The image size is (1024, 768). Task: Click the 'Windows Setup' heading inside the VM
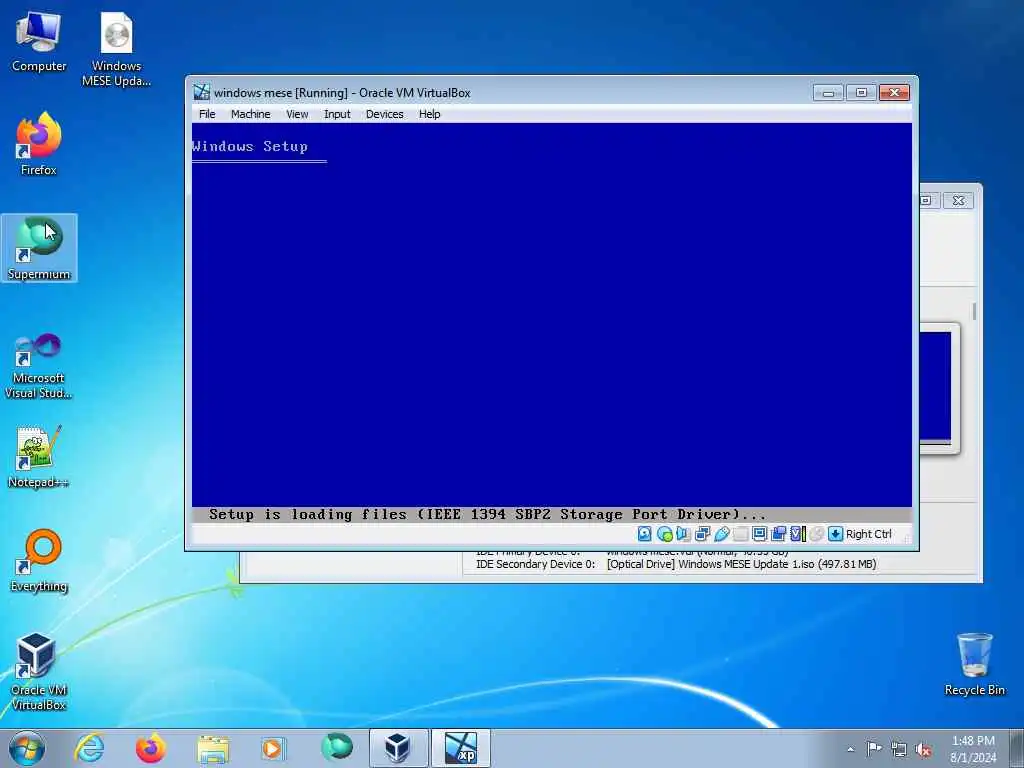click(250, 146)
